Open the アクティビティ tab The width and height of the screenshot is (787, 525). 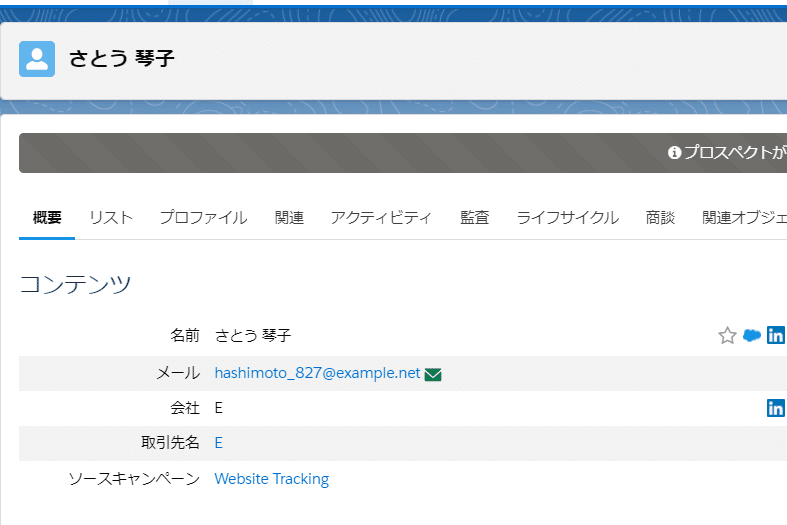click(x=381, y=218)
